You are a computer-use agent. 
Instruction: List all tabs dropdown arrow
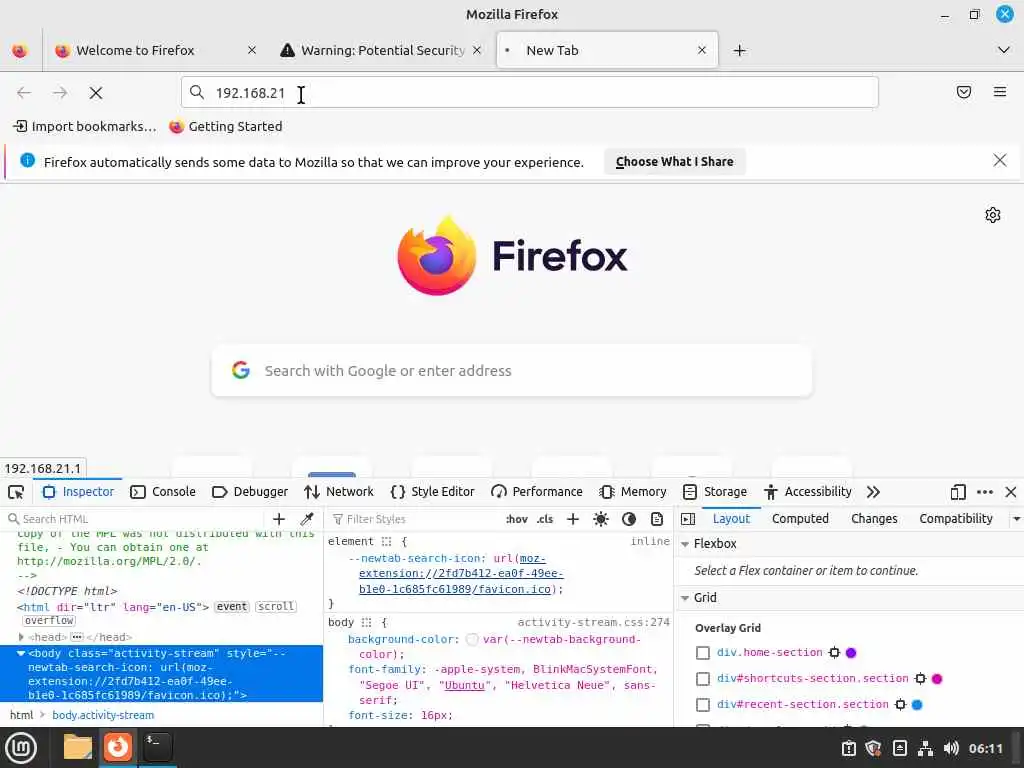point(1004,50)
